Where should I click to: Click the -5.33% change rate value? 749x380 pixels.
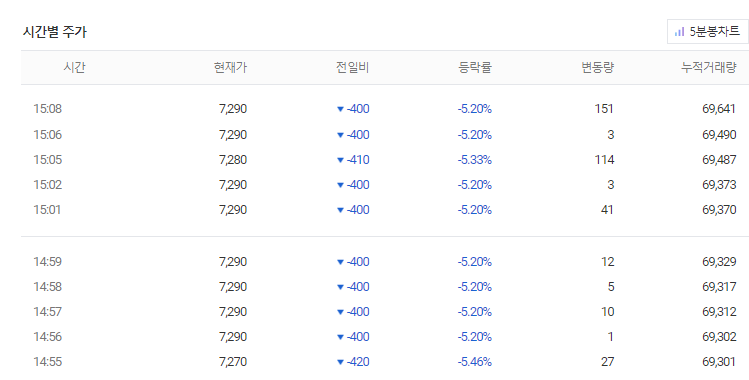tap(474, 159)
